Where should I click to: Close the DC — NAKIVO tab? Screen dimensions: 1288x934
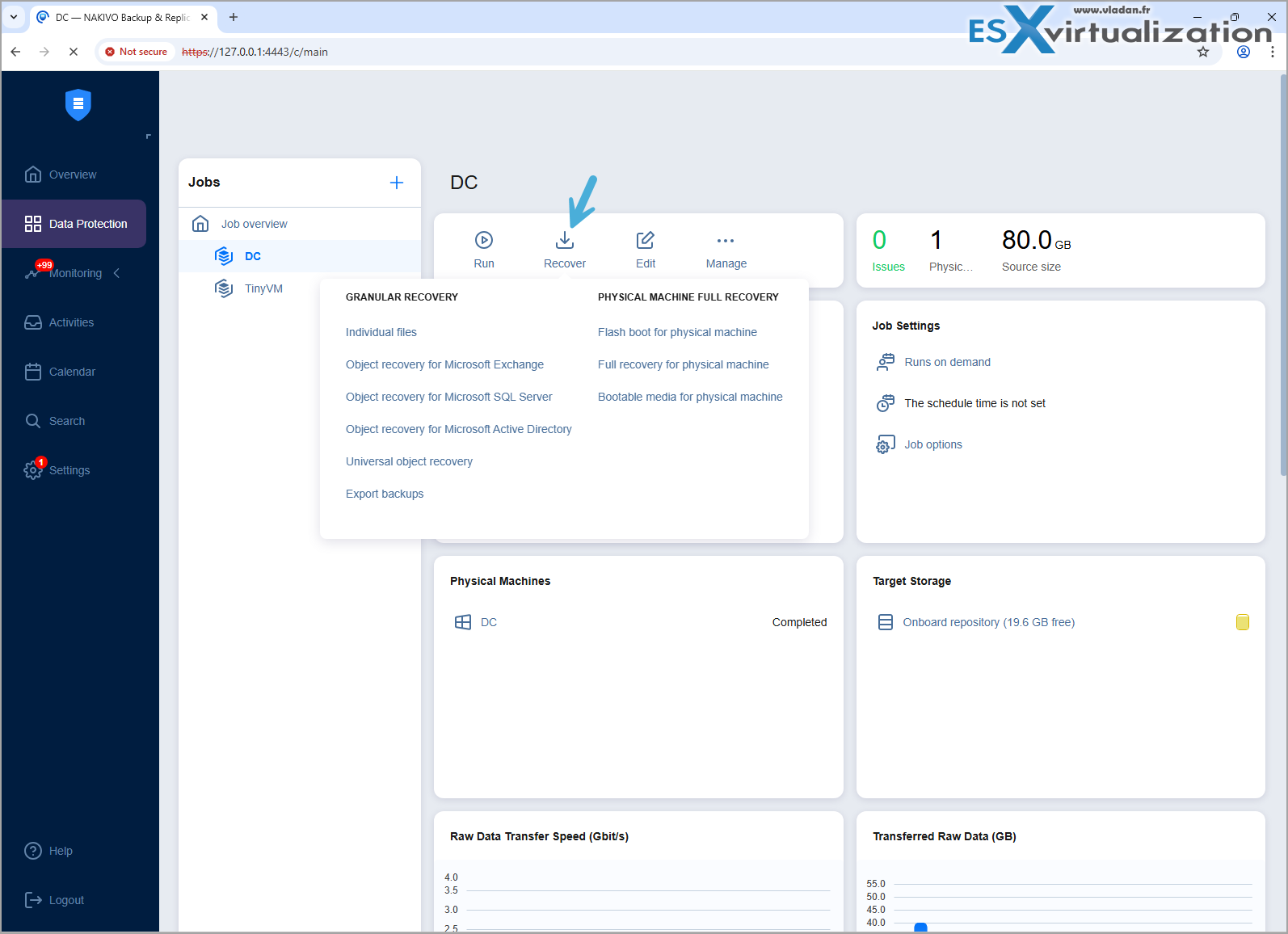[x=204, y=17]
